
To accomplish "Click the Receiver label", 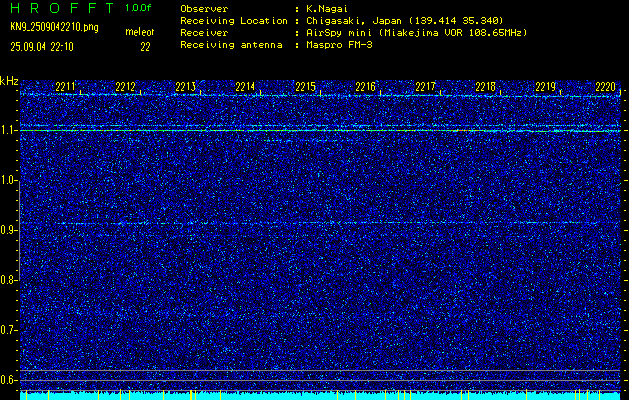I will (204, 32).
